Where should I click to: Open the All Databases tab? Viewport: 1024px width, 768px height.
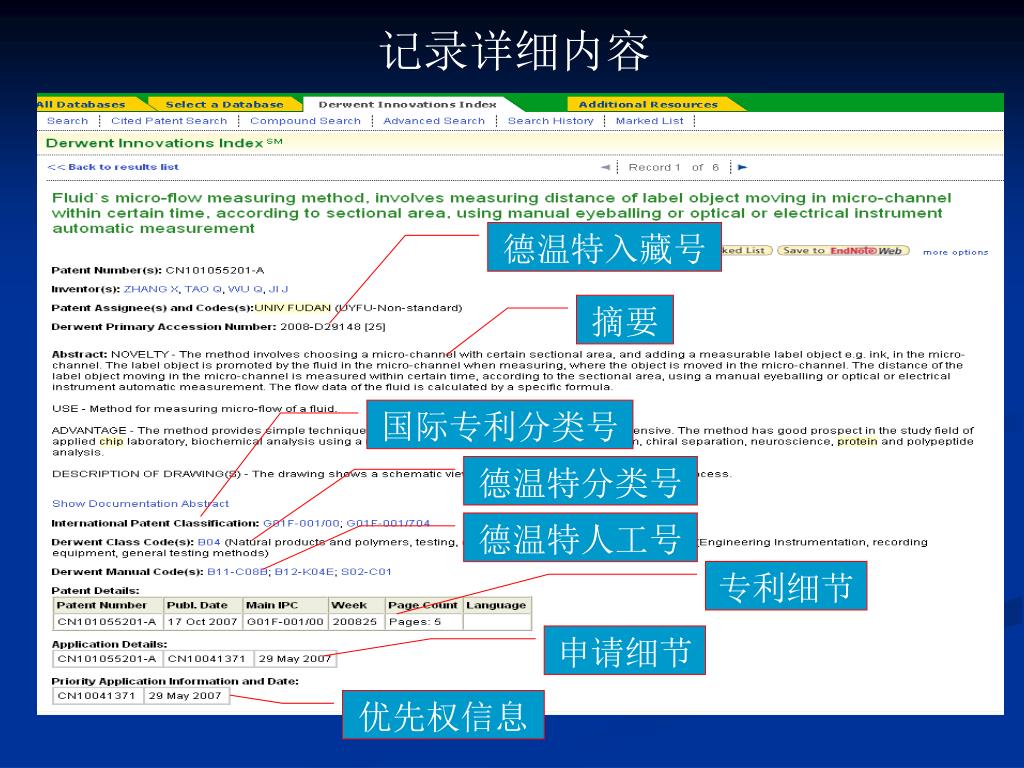(81, 104)
